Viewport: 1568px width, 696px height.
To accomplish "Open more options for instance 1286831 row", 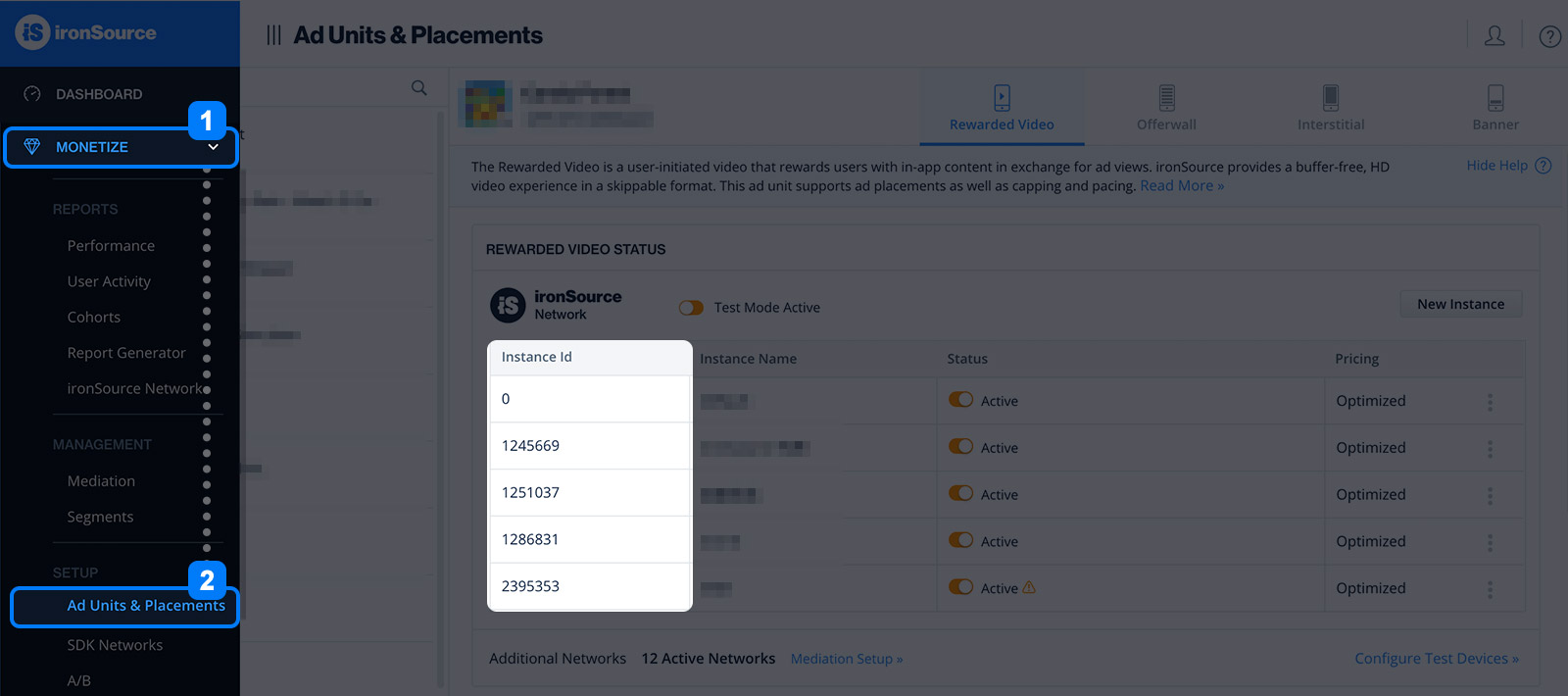I will click(x=1490, y=543).
